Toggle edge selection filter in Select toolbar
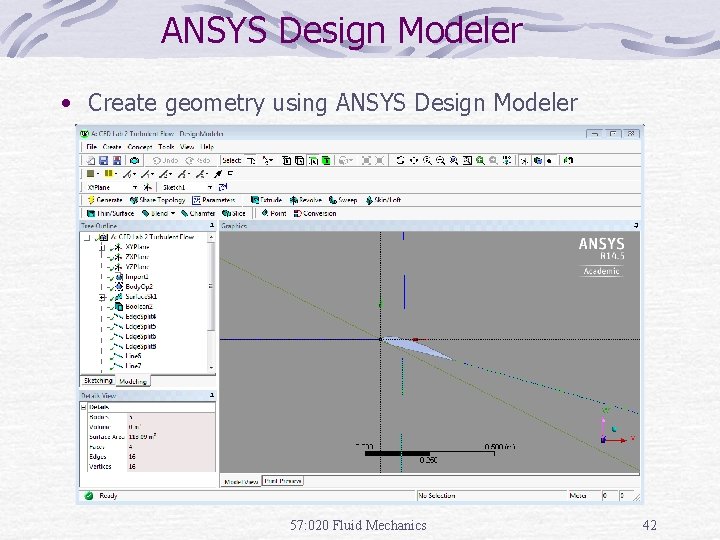The height and width of the screenshot is (540, 720). coord(300,160)
